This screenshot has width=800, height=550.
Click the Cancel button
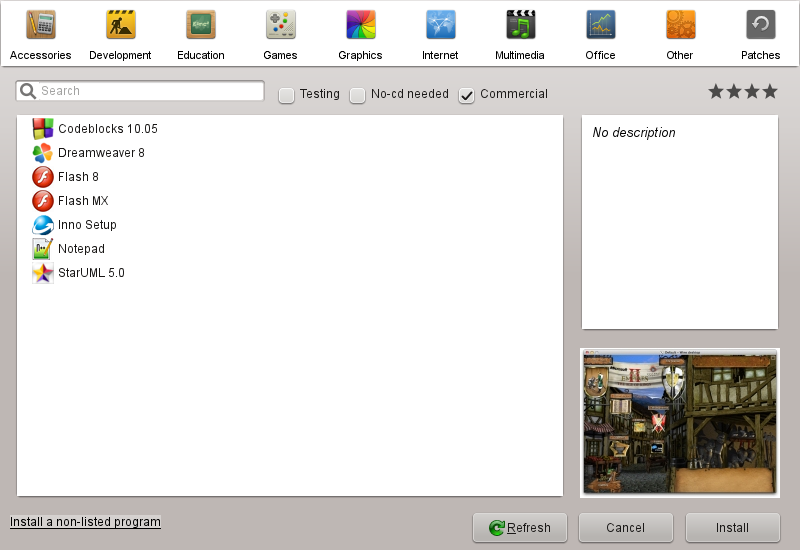[626, 528]
